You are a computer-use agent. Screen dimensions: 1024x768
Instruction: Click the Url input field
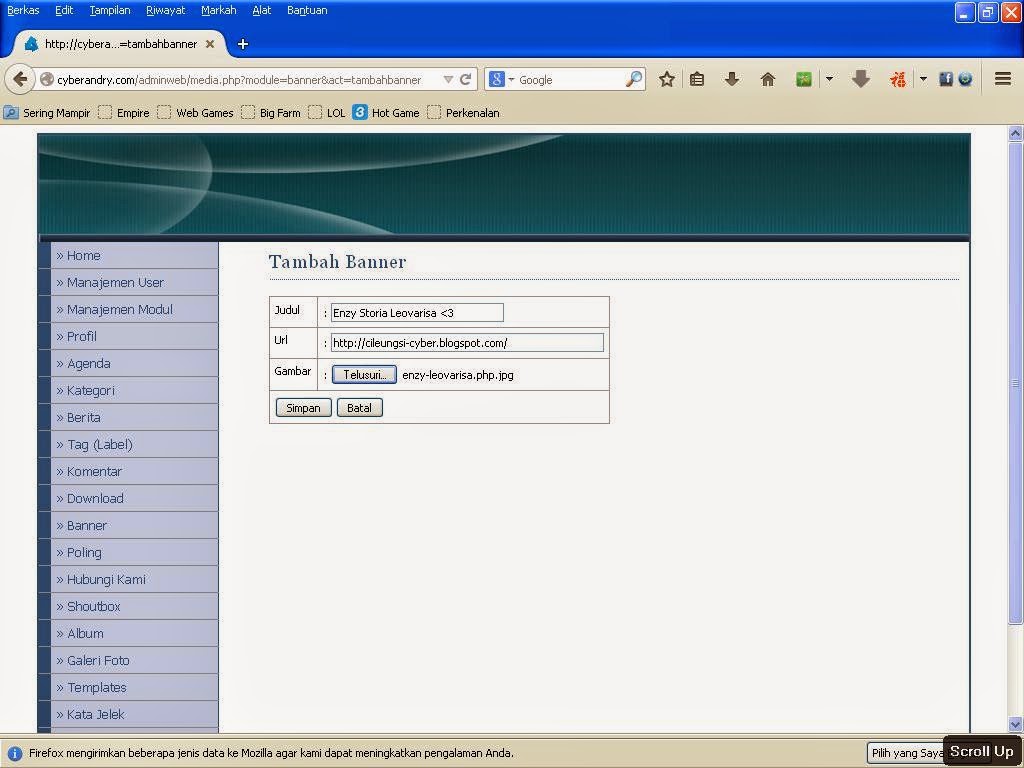[467, 343]
